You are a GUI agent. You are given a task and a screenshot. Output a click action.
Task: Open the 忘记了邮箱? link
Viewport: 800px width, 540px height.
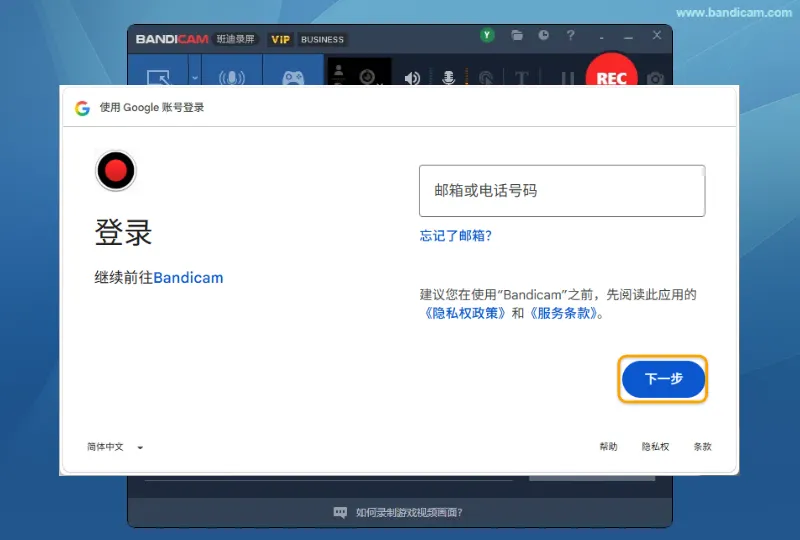(x=456, y=236)
